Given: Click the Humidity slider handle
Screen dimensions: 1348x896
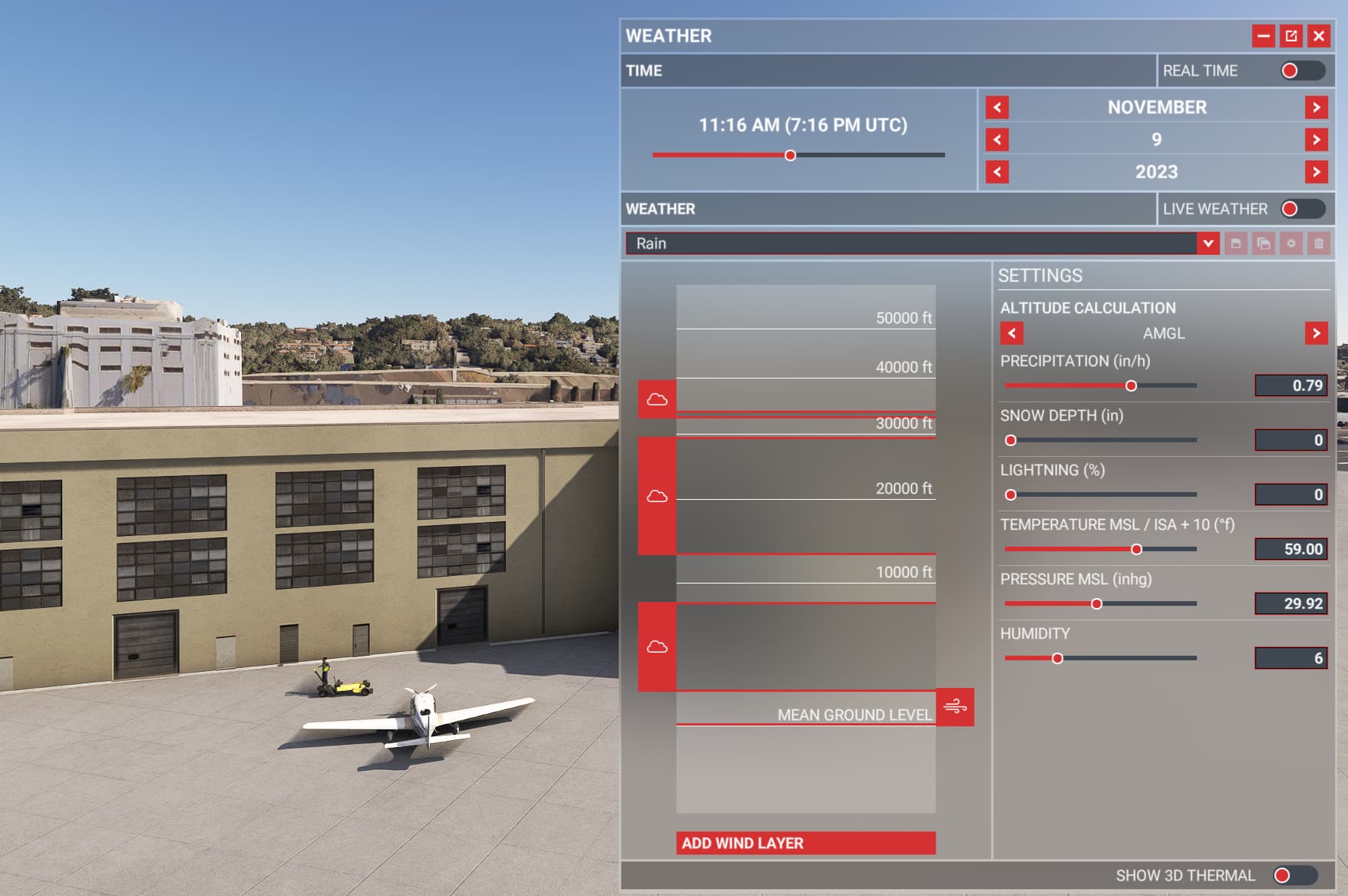Looking at the screenshot, I should (x=1057, y=658).
